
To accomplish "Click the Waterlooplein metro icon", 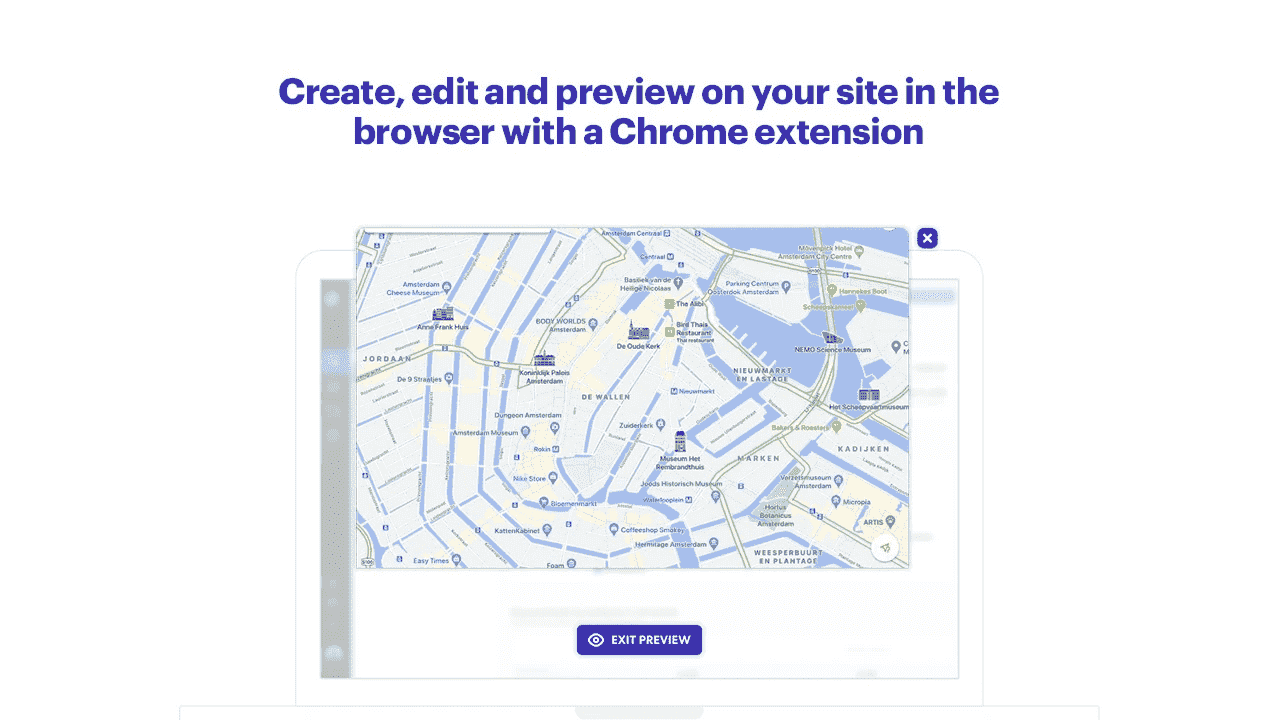I will (689, 498).
